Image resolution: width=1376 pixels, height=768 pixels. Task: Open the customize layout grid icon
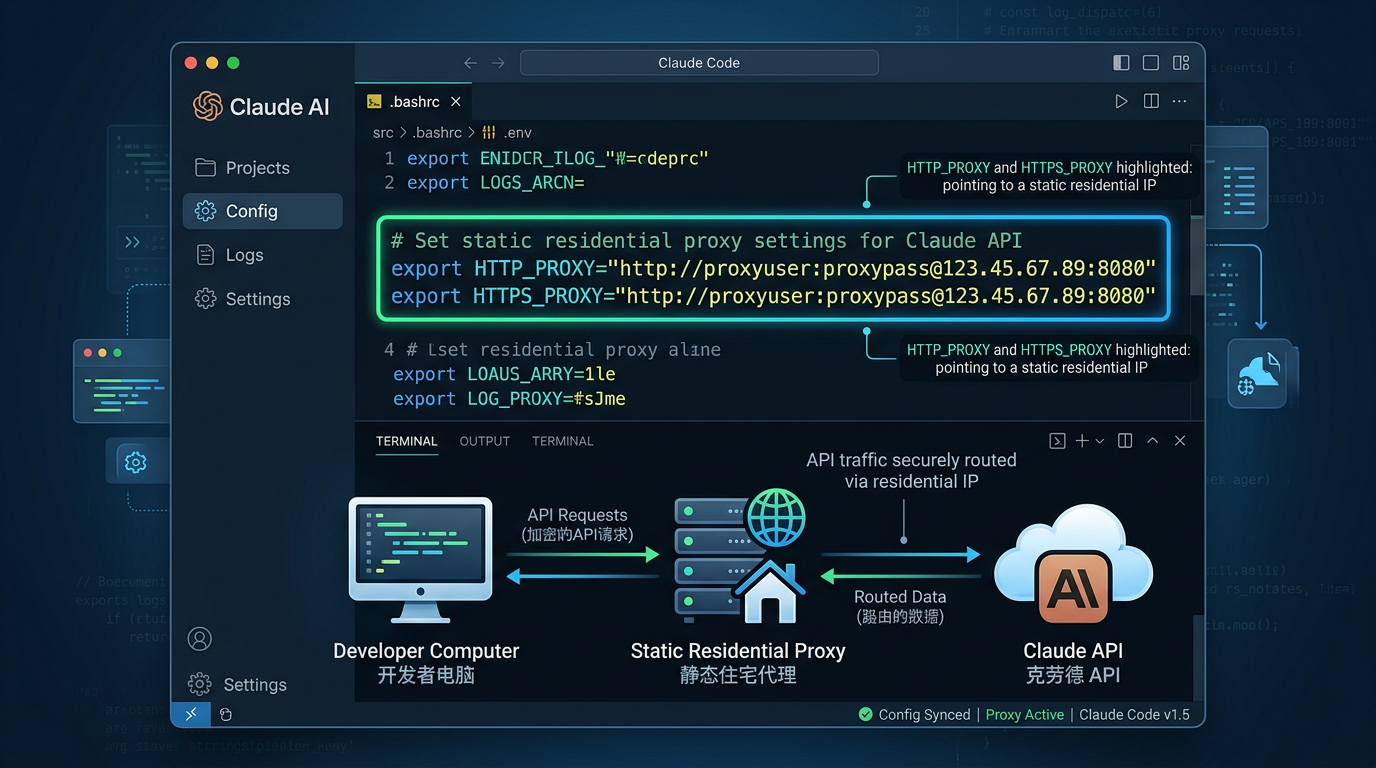click(1181, 63)
